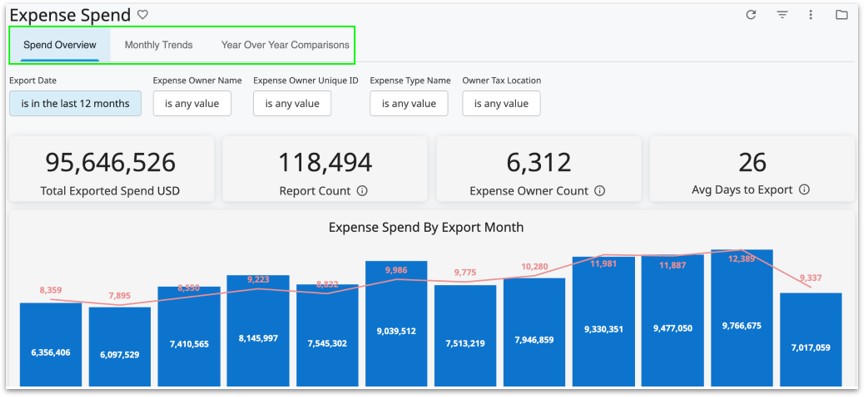Click the 26 average days value

coord(752,162)
